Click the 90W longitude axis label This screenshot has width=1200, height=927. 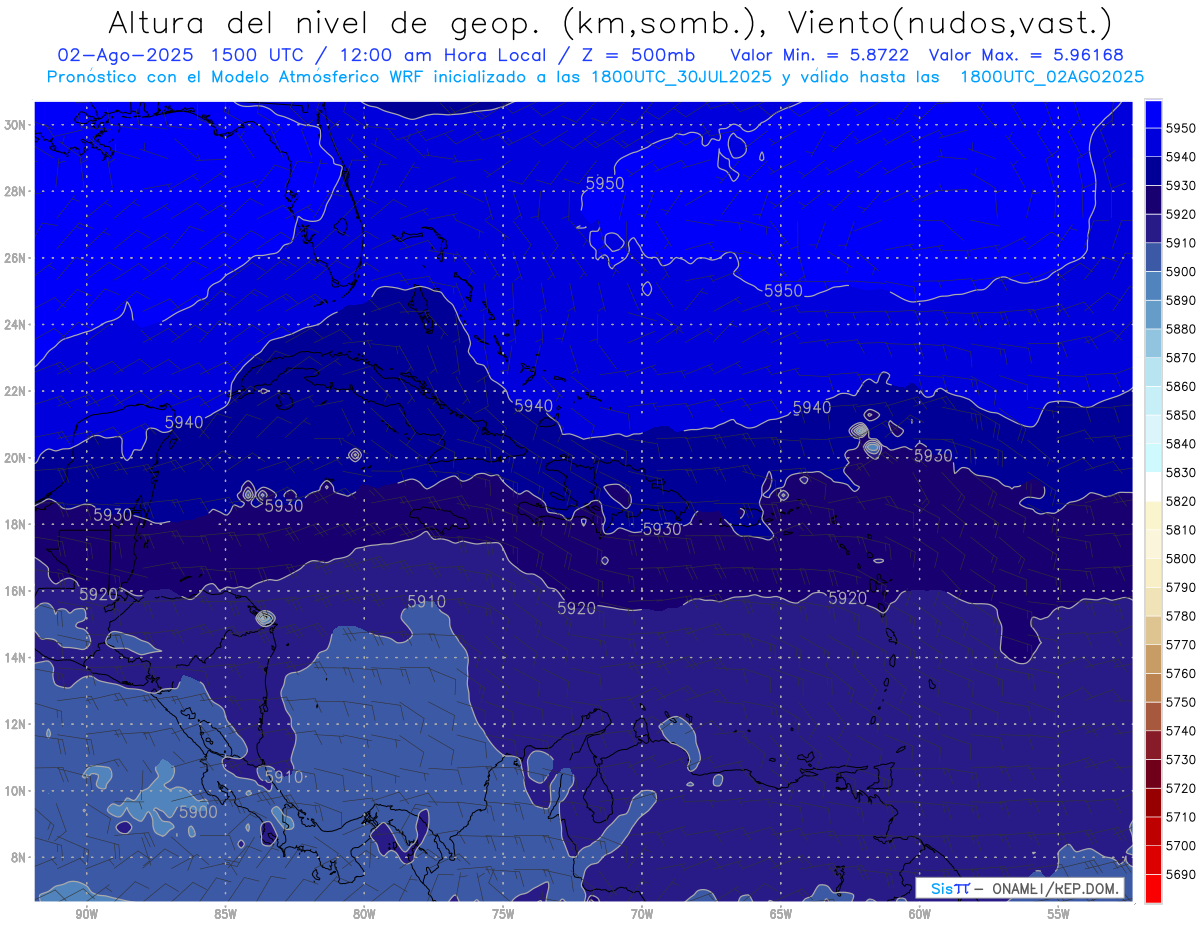click(x=86, y=914)
